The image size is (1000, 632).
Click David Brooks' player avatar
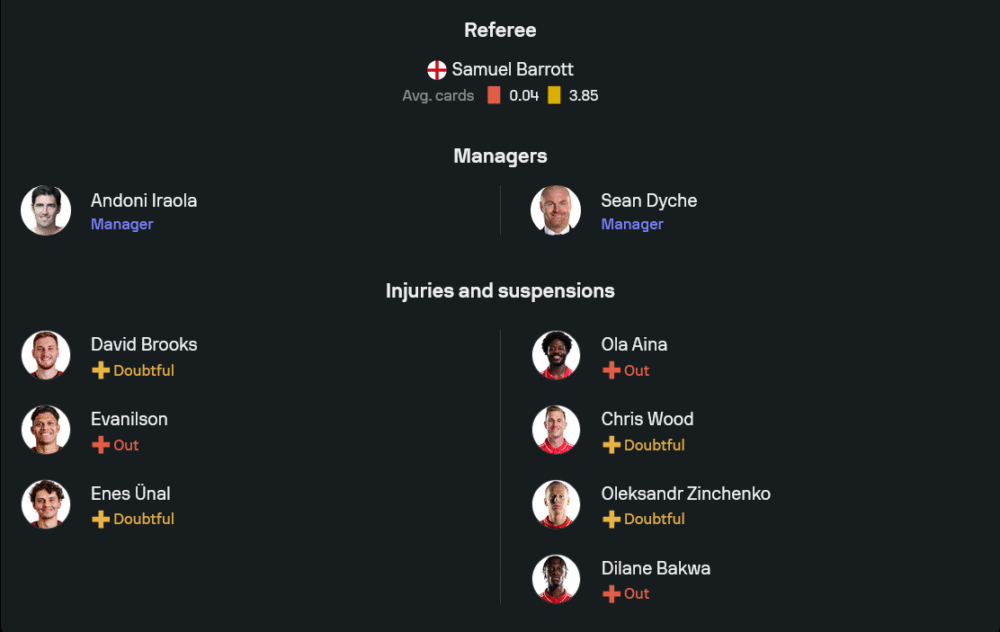[46, 355]
